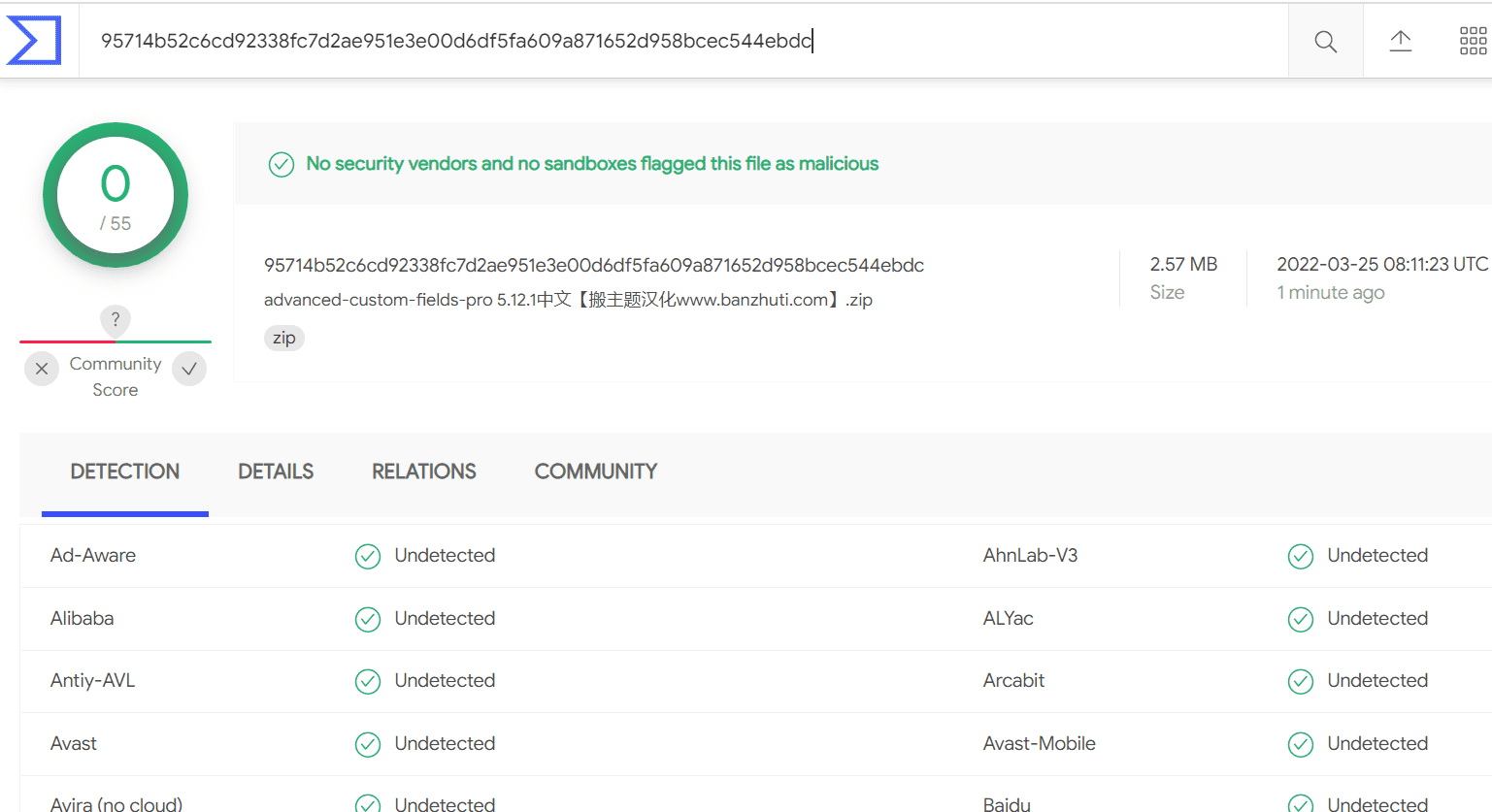Screen dimensions: 1492x812
Task: Open the DETAILS tab
Action: point(276,471)
